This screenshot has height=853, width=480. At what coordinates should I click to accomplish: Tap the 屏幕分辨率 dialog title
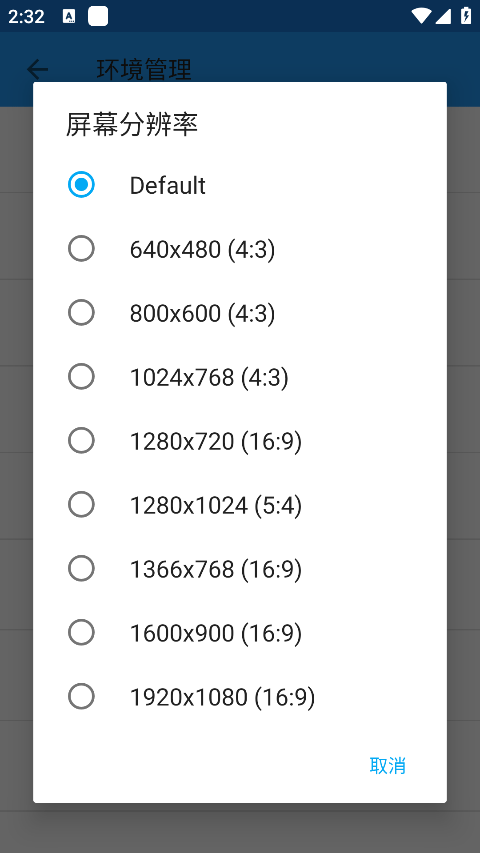(132, 124)
